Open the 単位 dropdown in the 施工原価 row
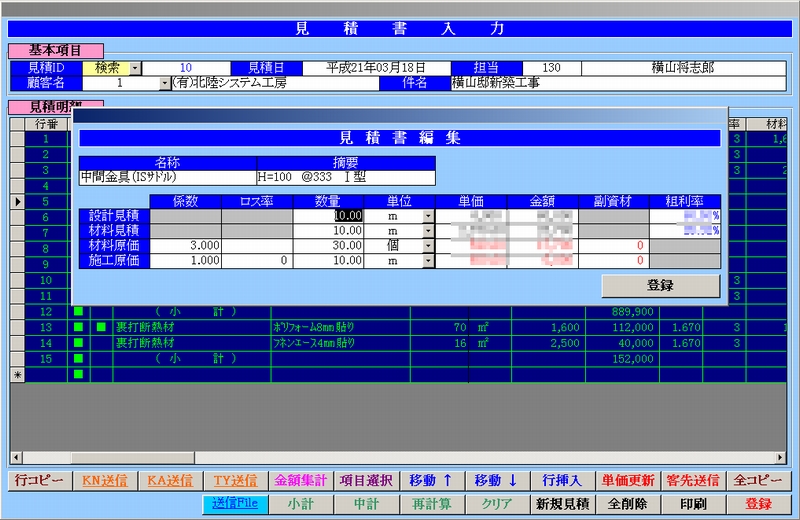 pyautogui.click(x=428, y=261)
